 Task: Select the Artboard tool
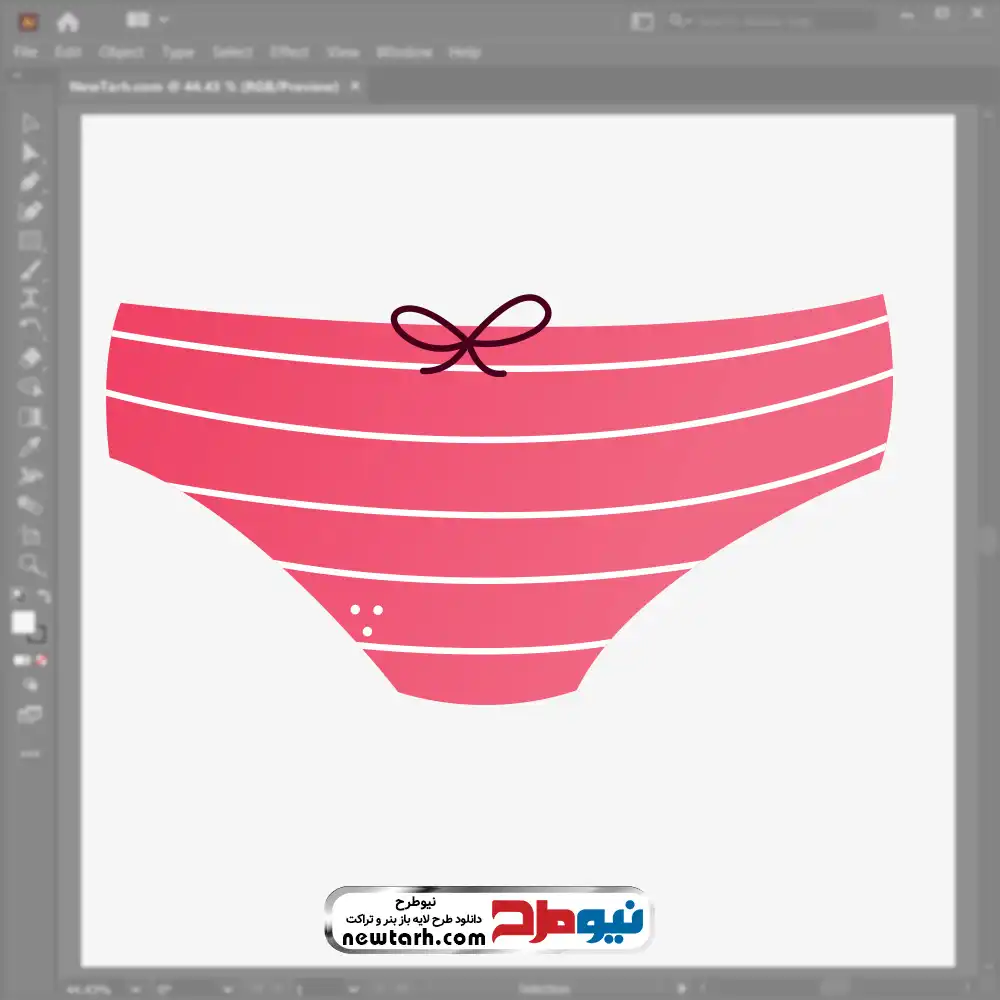click(30, 536)
